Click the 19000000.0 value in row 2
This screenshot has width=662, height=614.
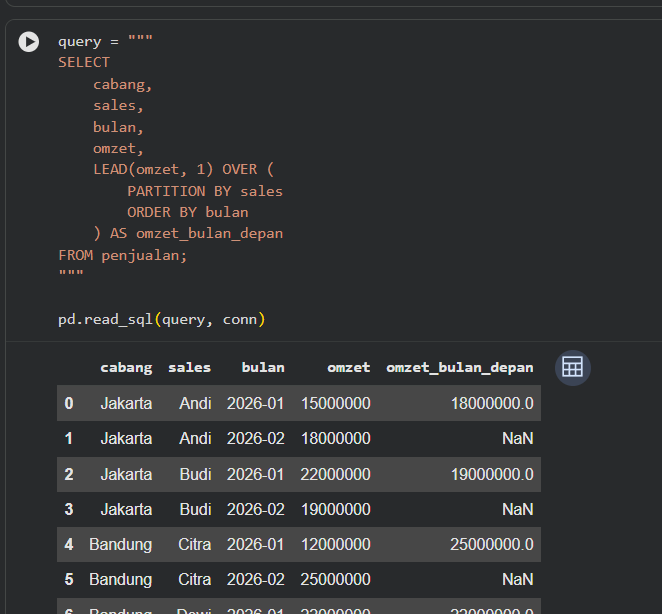tap(492, 474)
